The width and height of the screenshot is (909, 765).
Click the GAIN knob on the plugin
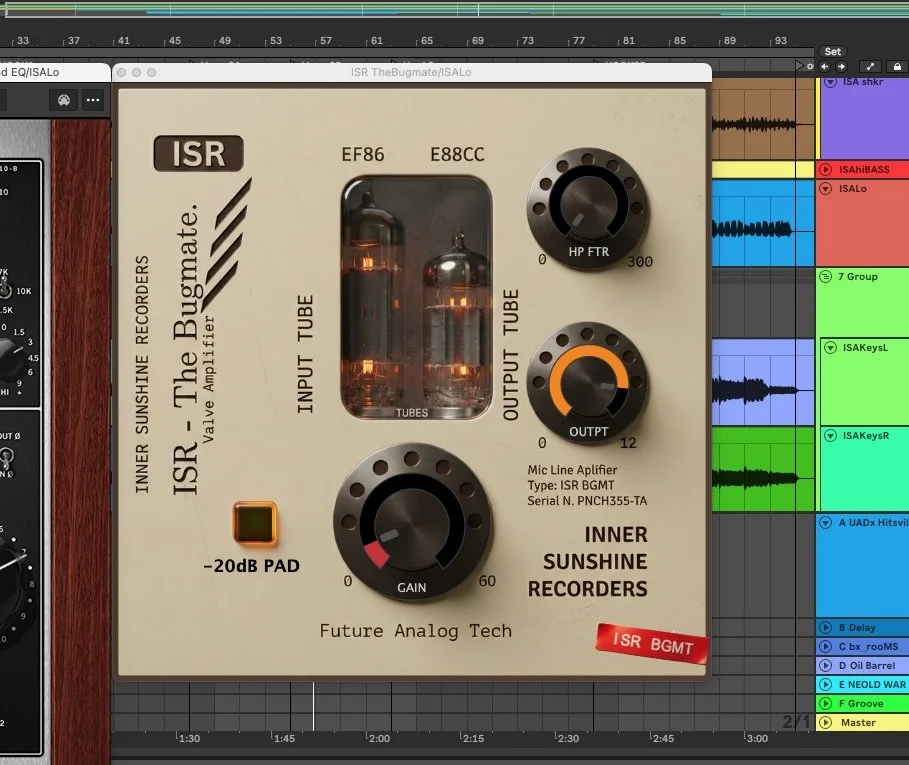point(414,520)
